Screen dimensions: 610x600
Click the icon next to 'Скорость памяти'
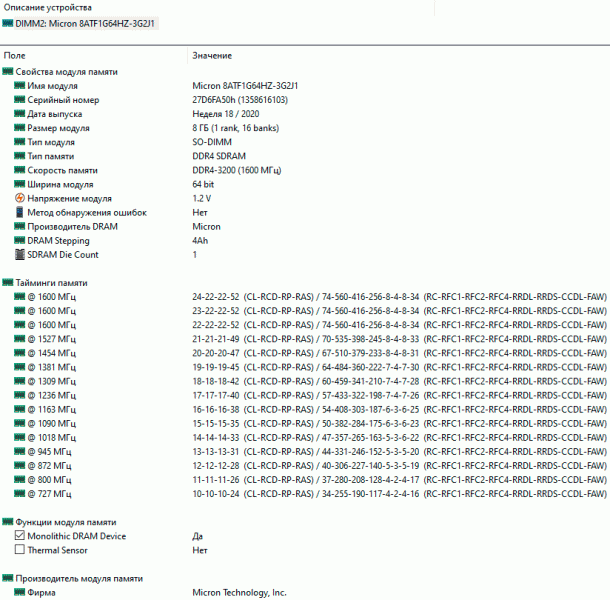(19, 170)
